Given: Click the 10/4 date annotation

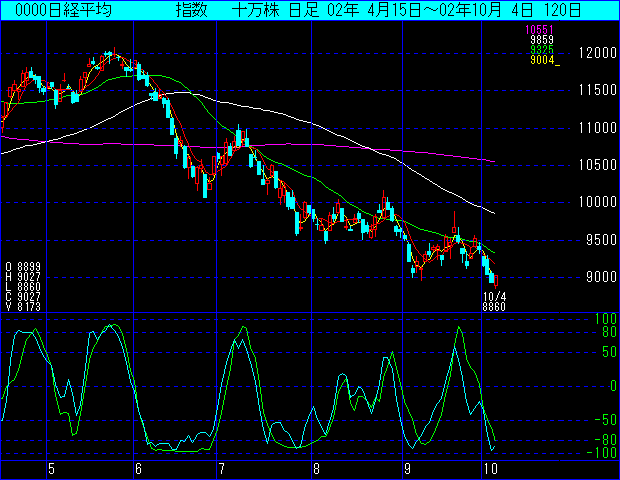Looking at the screenshot, I should (x=494, y=297).
